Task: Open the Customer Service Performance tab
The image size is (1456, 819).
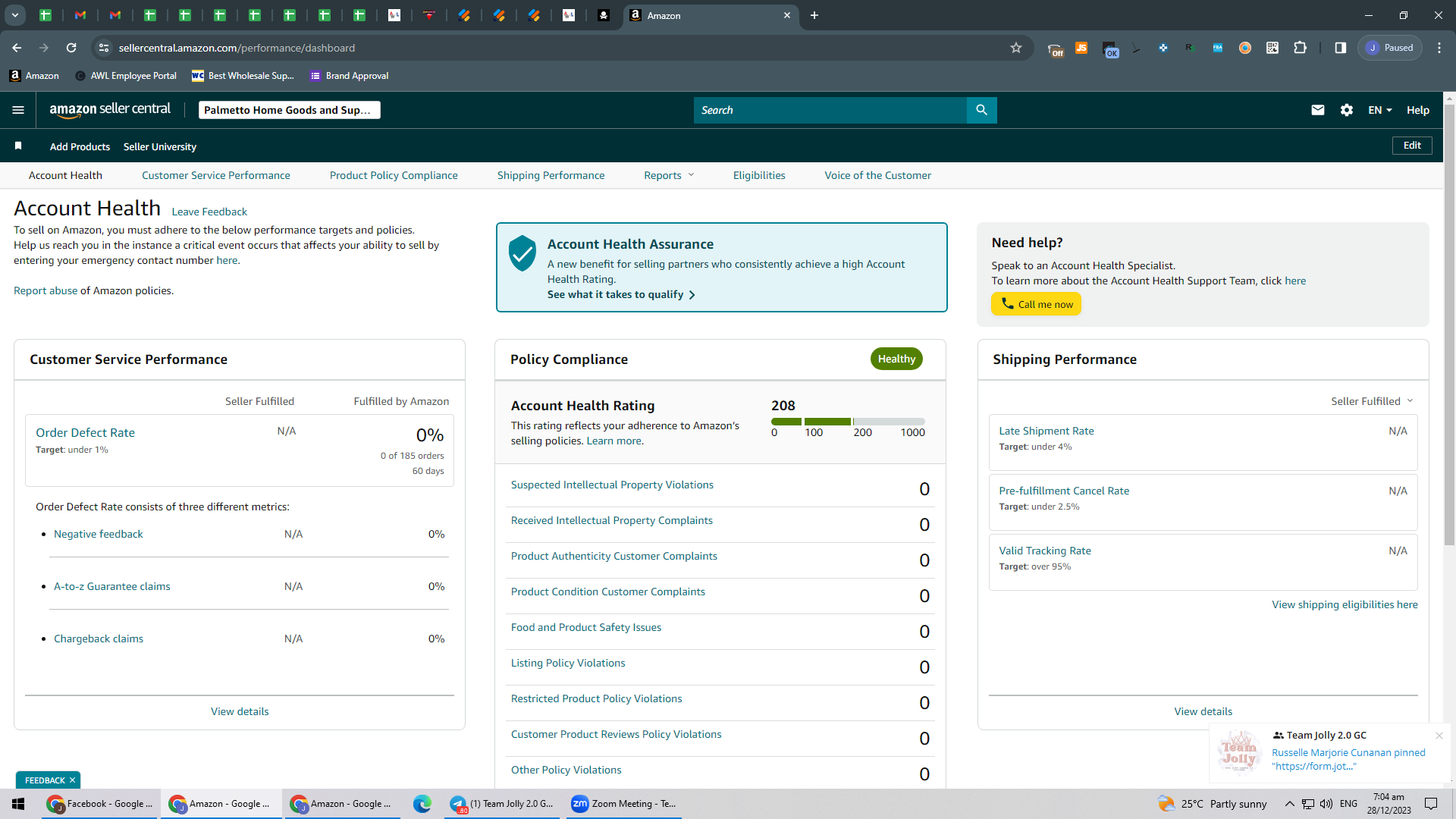Action: click(x=216, y=175)
